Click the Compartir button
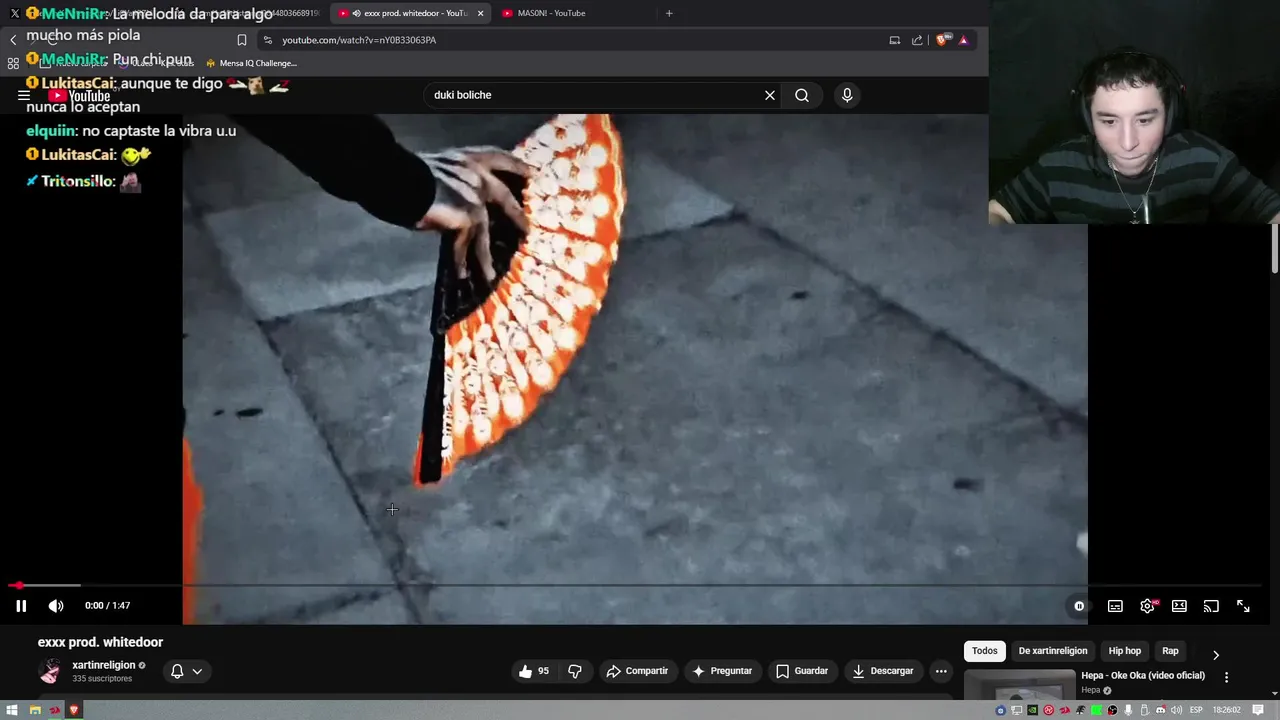The image size is (1280, 720). pos(637,671)
